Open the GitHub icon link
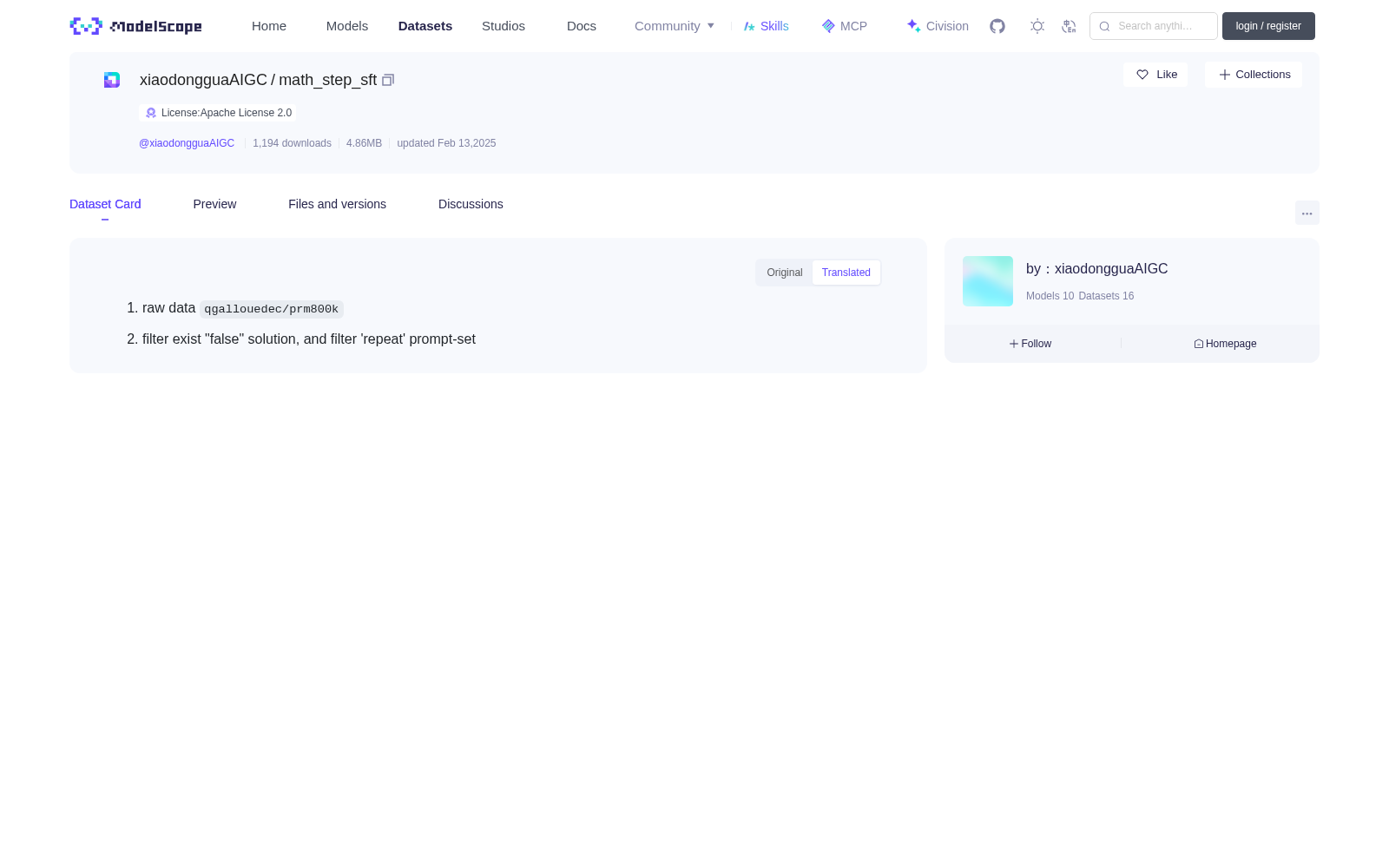The width and height of the screenshot is (1389, 868). point(997,26)
